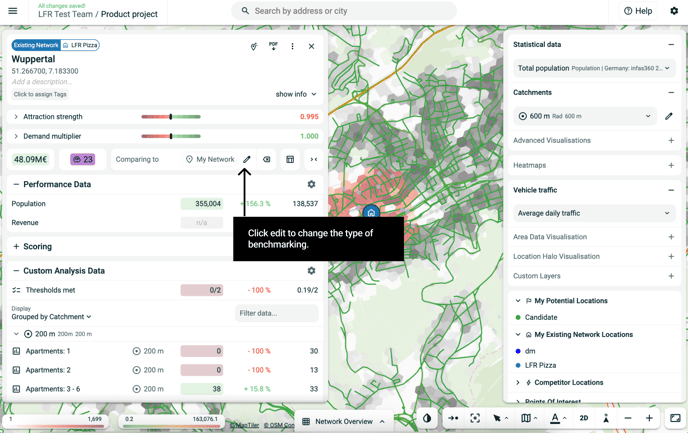
Task: Expand the Attraction strength row
Action: click(x=16, y=117)
